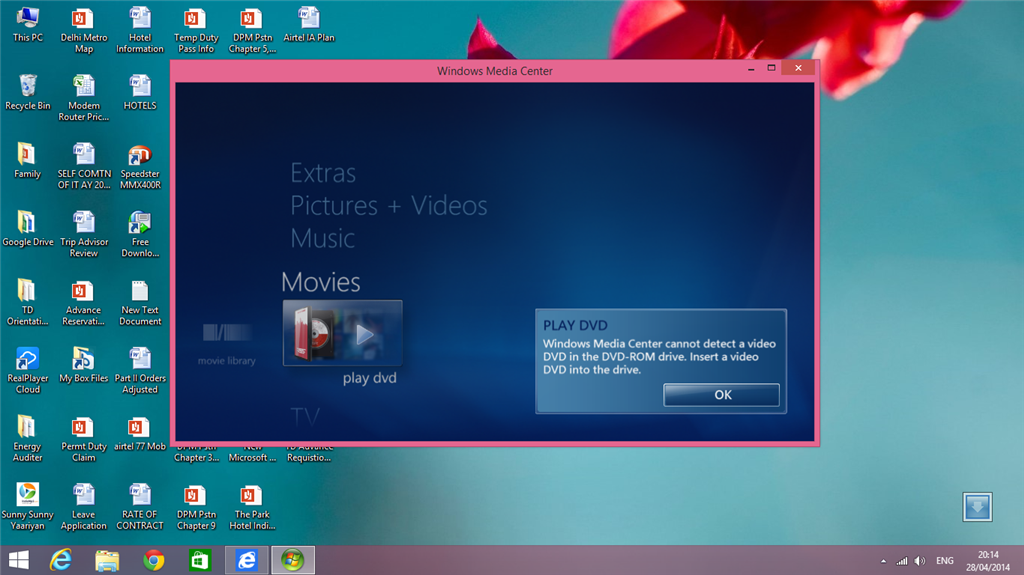Viewport: 1024px width, 575px height.
Task: Click the download arrow desktop gadget
Action: pos(977,507)
